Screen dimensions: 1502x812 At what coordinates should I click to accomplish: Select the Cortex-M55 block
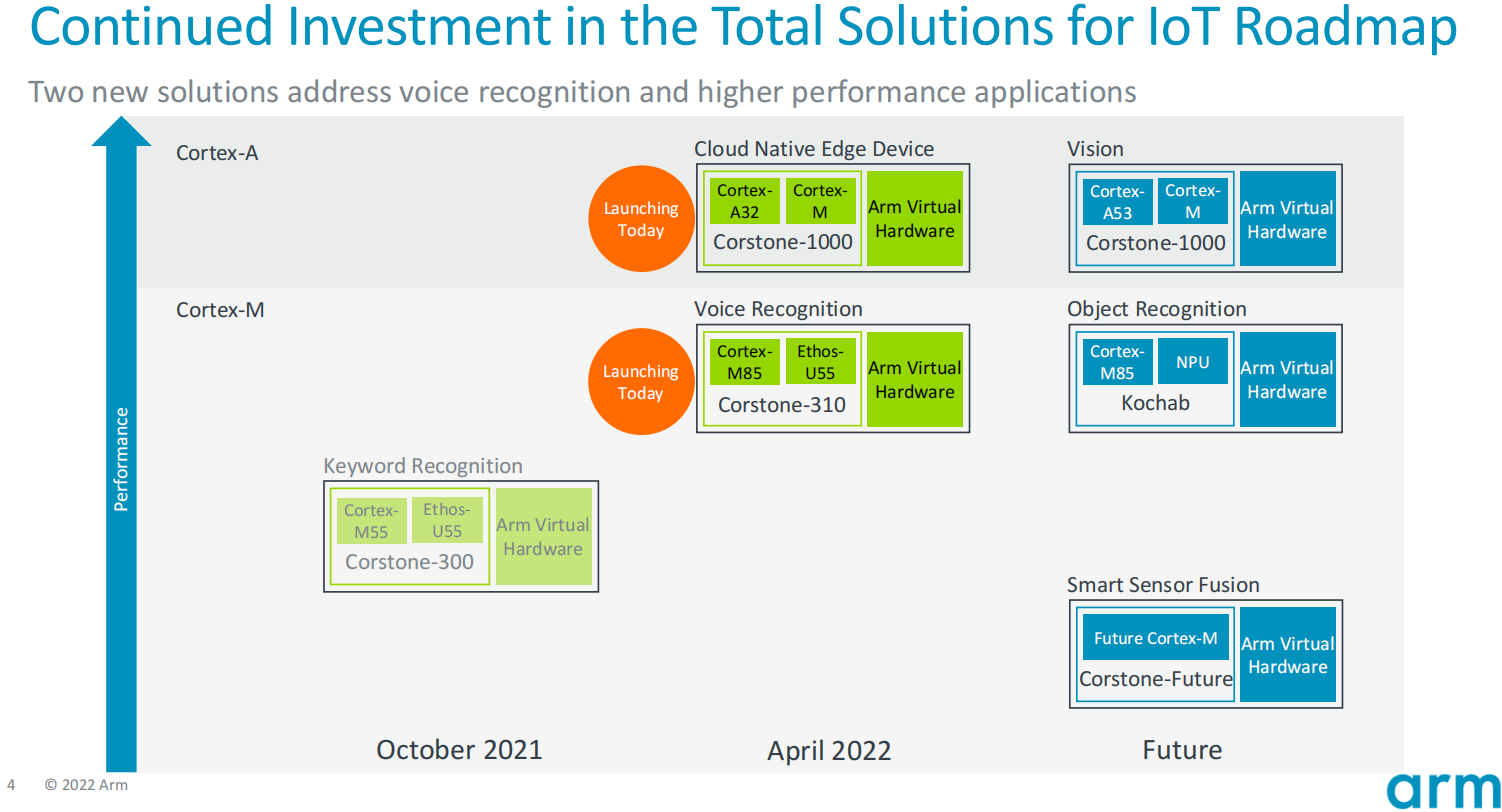click(x=372, y=521)
